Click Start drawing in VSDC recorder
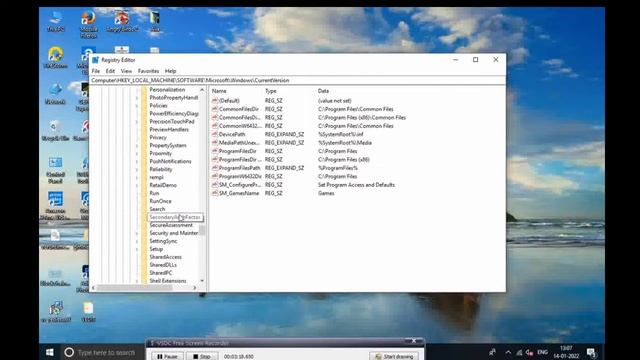 (x=394, y=356)
